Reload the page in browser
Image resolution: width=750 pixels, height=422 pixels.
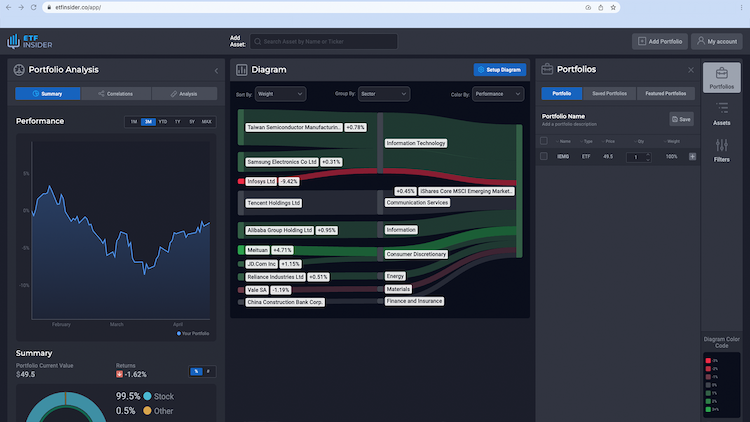click(x=33, y=8)
